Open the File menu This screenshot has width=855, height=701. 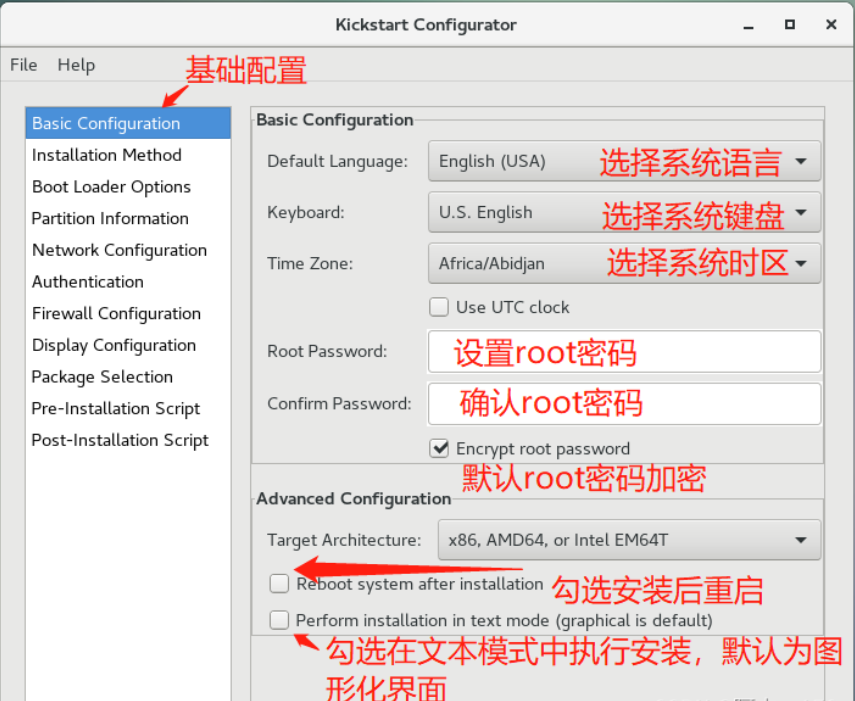point(23,65)
